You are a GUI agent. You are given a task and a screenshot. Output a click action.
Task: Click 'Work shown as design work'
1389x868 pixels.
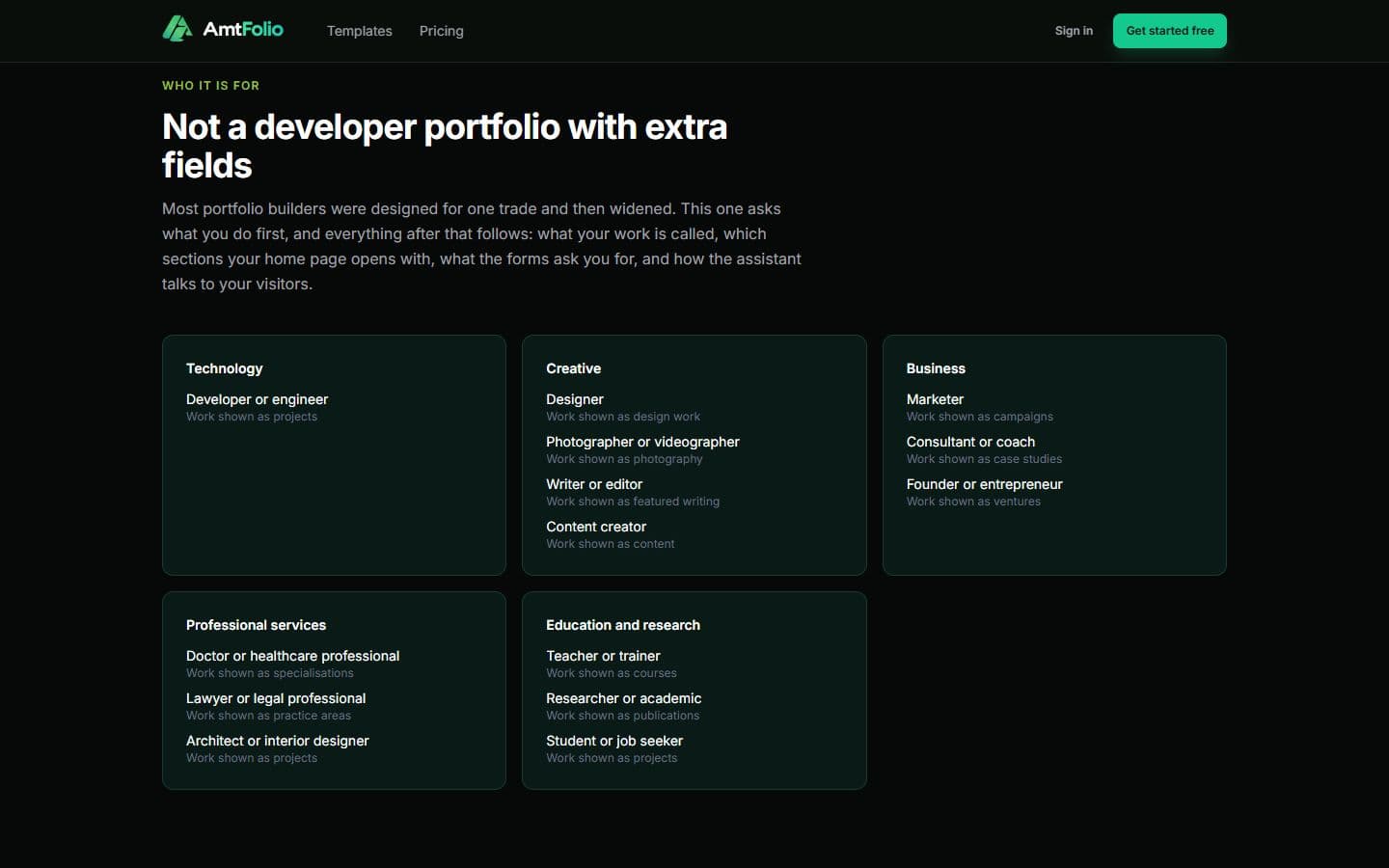tap(623, 417)
